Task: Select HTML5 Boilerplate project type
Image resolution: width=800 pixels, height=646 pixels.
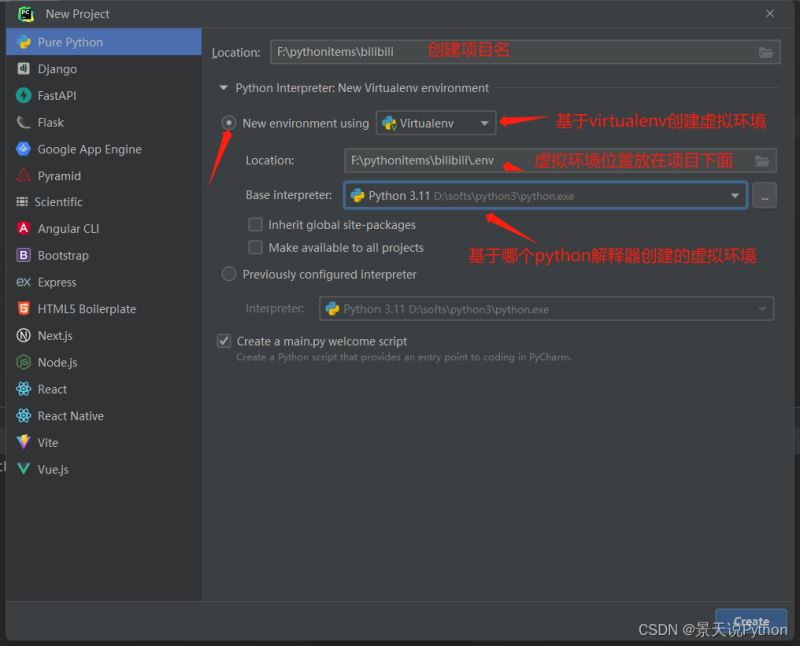Action: 104,309
